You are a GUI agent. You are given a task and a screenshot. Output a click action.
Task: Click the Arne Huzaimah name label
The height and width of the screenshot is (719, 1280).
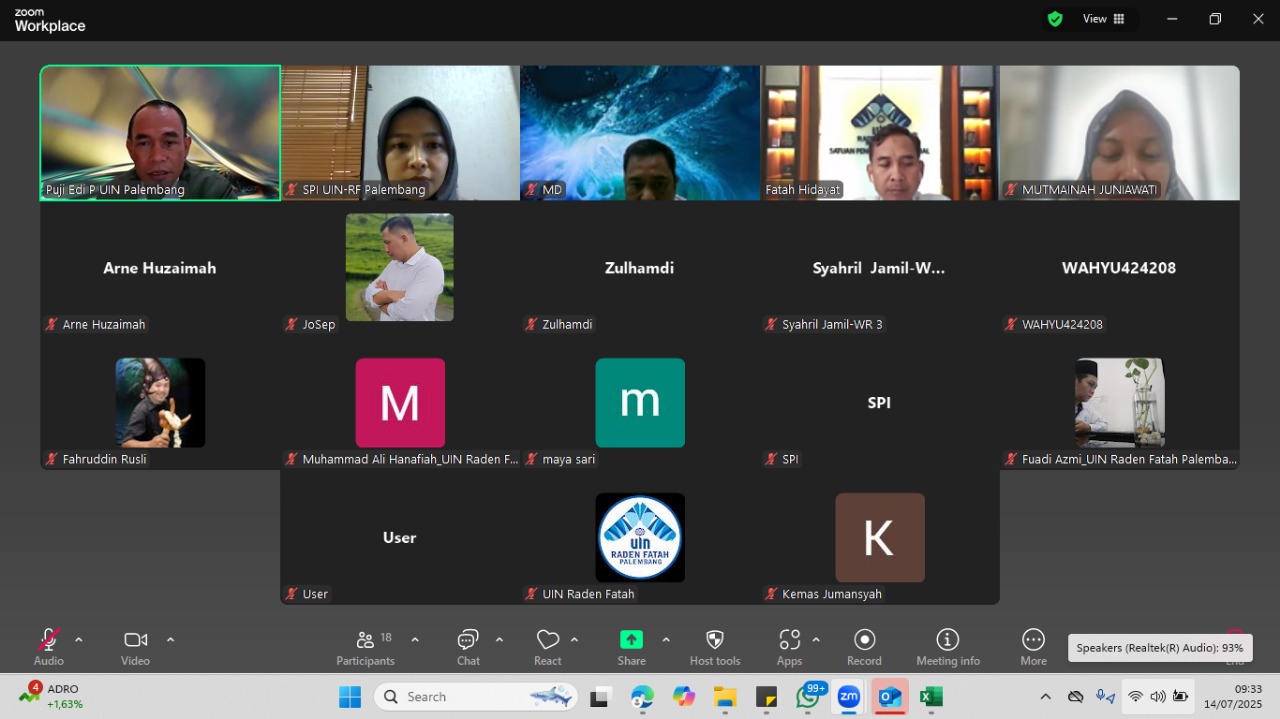point(104,324)
